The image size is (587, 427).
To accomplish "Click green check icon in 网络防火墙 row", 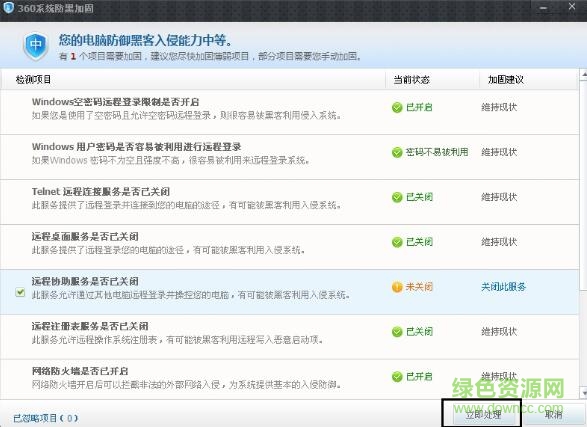I will (x=397, y=377).
